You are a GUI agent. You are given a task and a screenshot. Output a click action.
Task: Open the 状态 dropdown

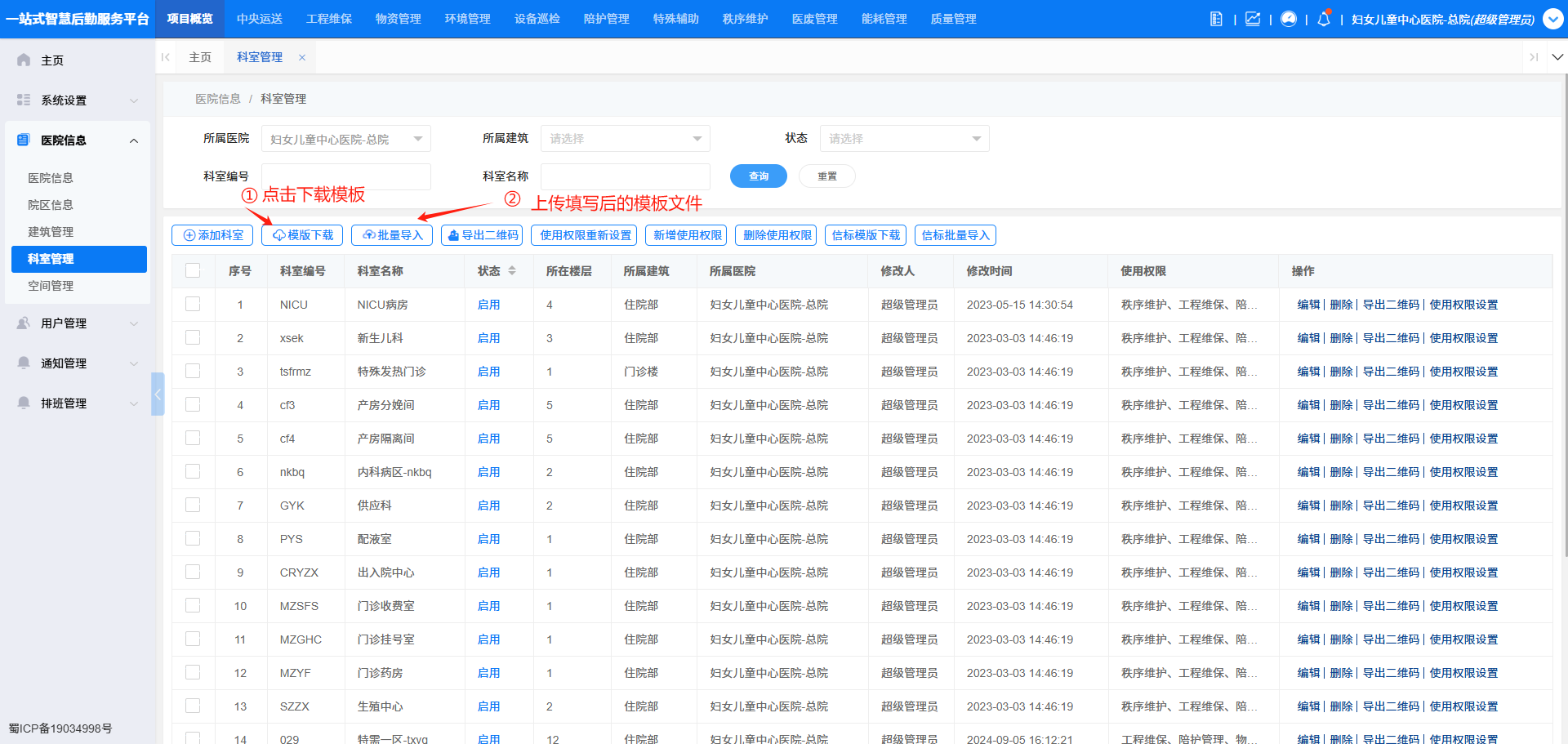(905, 139)
